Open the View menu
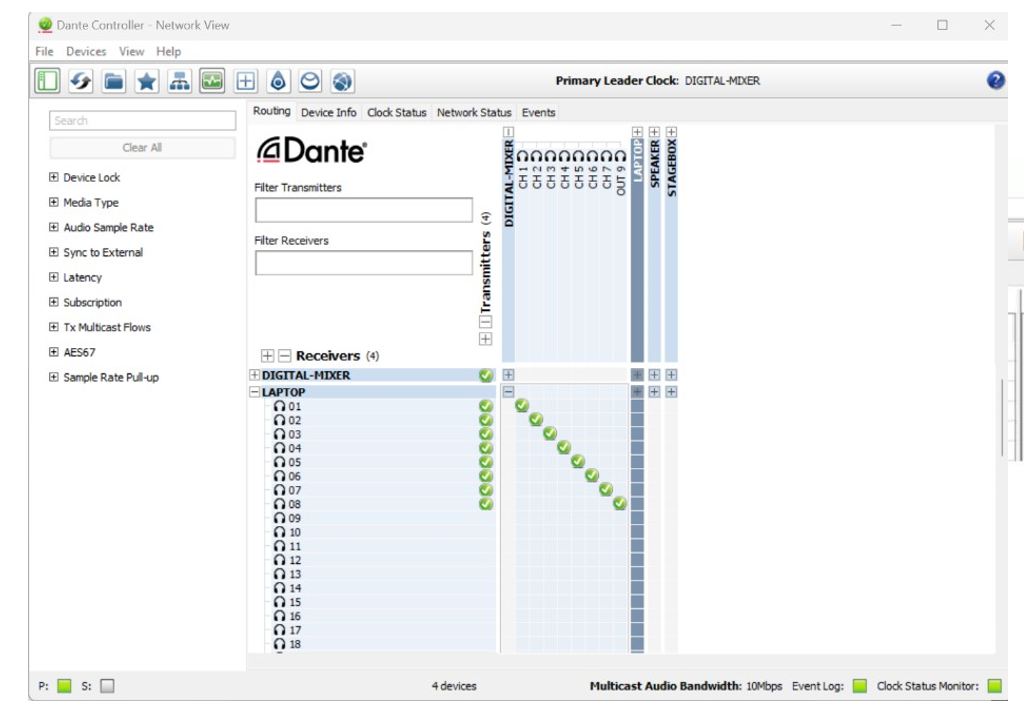1024x720 pixels. (131, 51)
